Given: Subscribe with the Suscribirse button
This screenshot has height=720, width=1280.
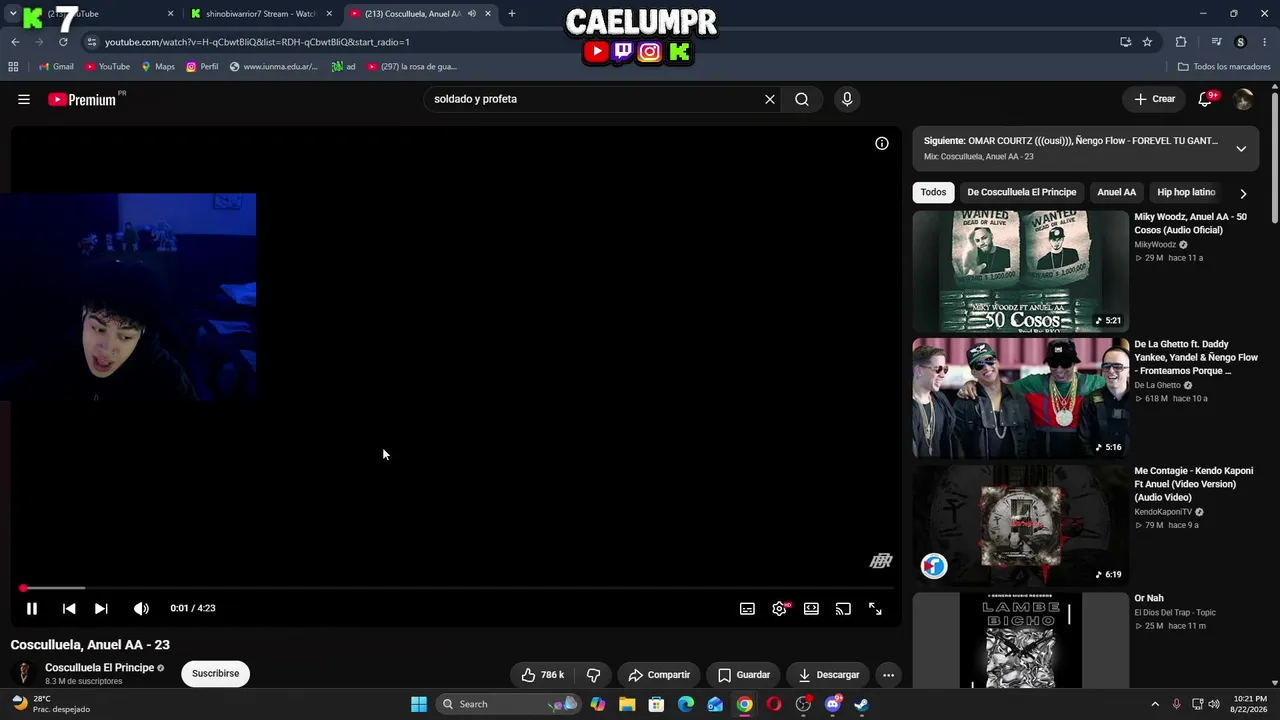Looking at the screenshot, I should click(x=216, y=674).
